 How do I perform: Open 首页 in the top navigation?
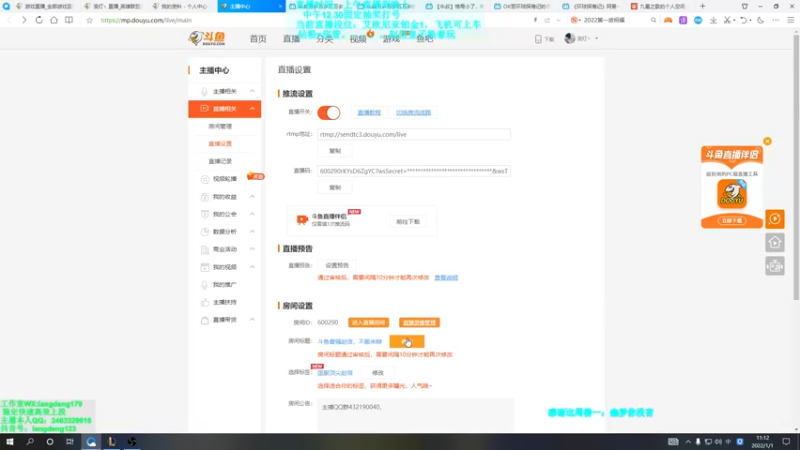point(258,39)
